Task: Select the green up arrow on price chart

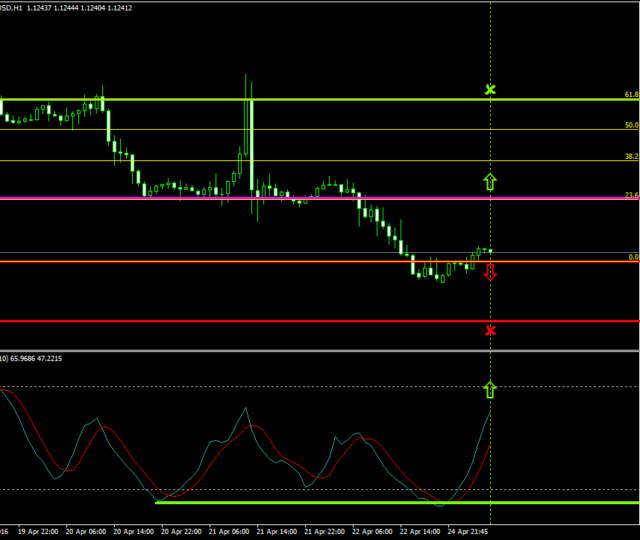Action: (x=490, y=181)
